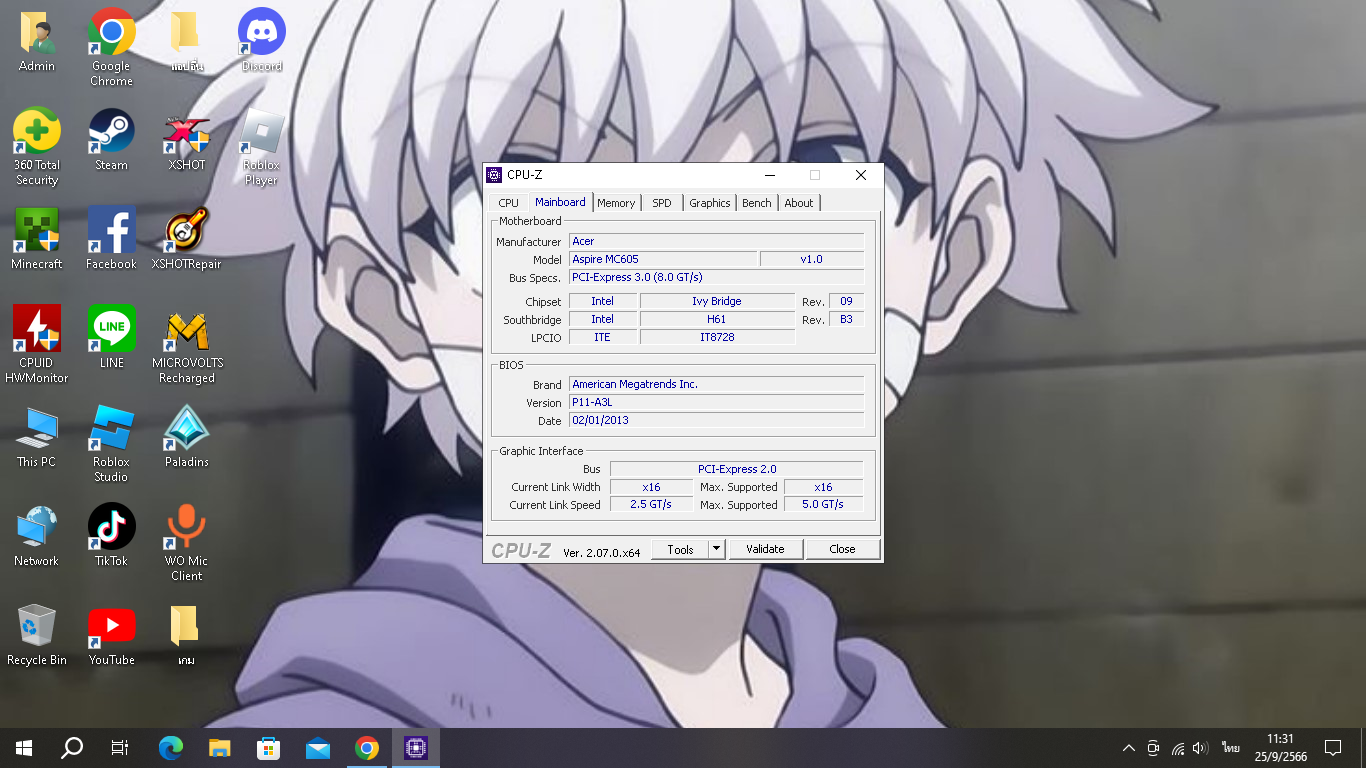1366x768 pixels.
Task: Open Roblox Studio
Action: [x=111, y=443]
